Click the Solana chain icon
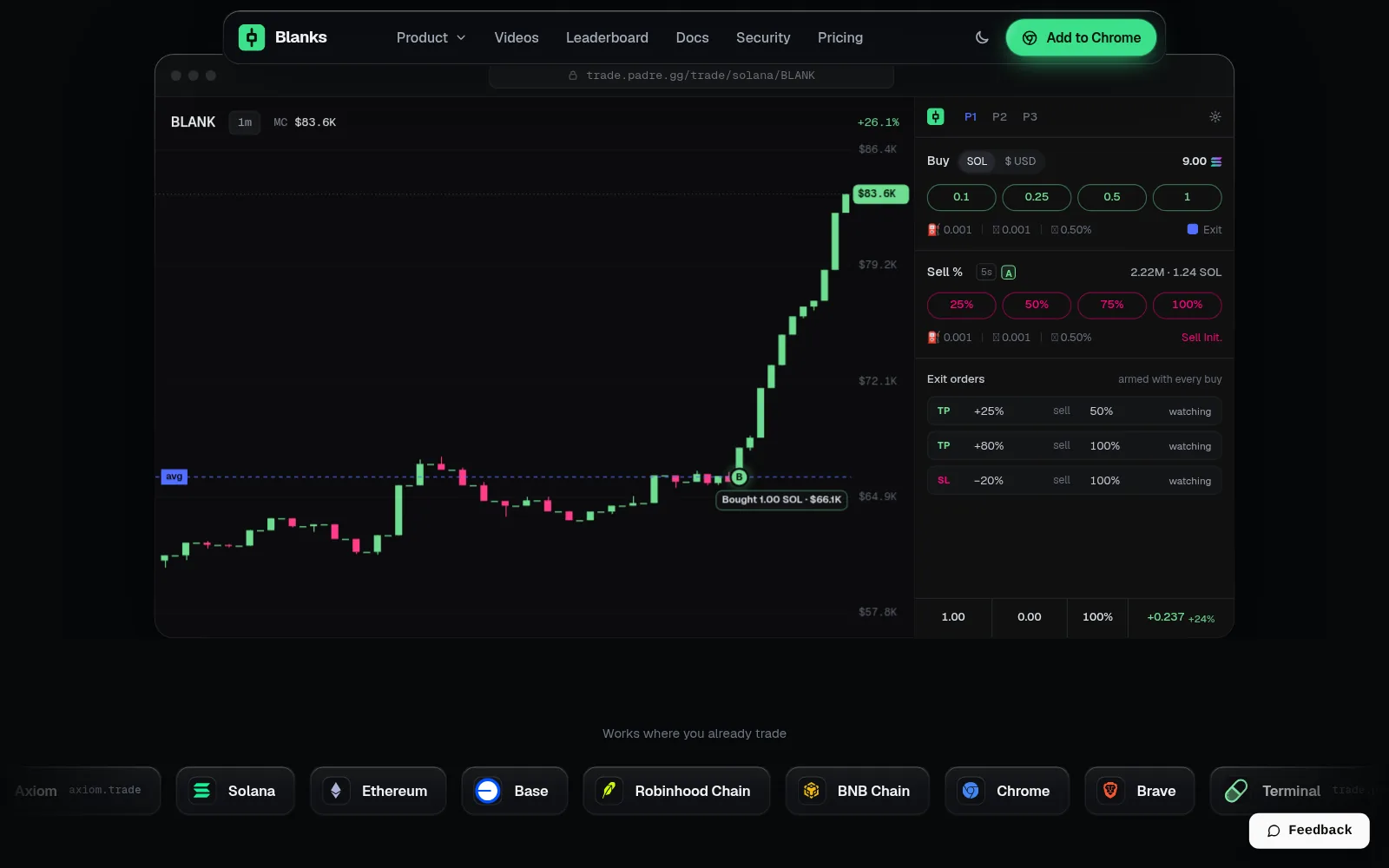The image size is (1389, 868). pos(201,791)
